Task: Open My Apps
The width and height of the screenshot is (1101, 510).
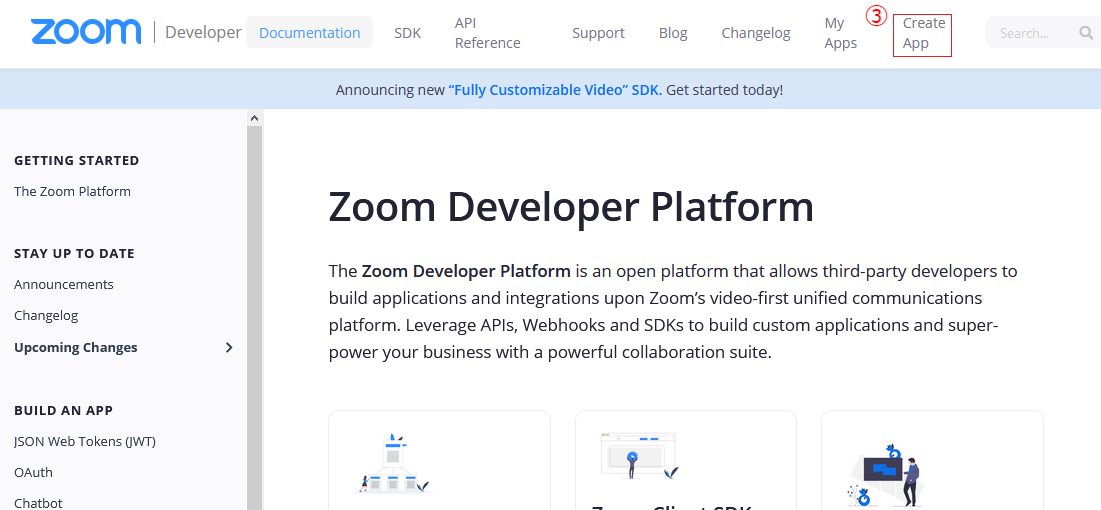Action: coord(840,33)
